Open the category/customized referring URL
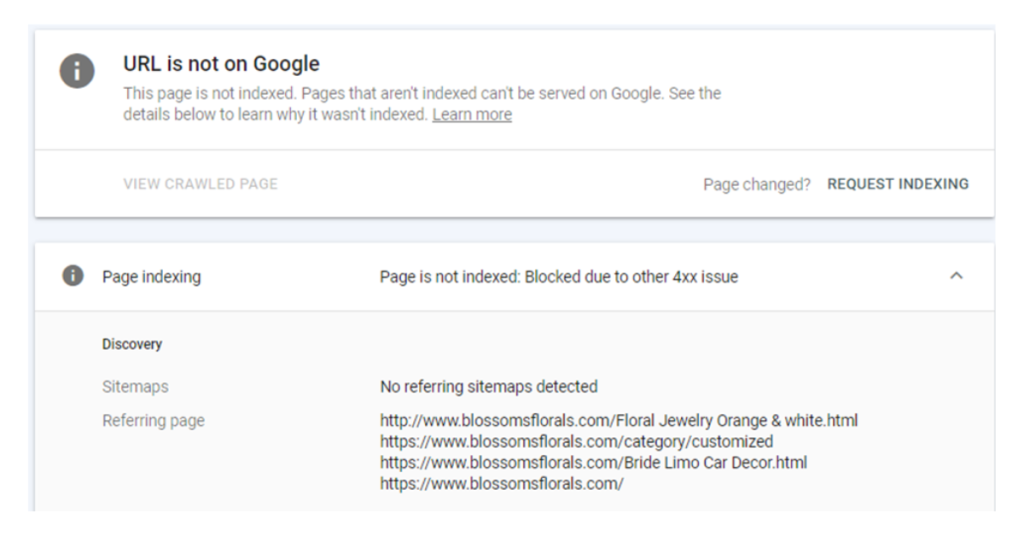Screen dimensions: 1024x536 point(577,441)
